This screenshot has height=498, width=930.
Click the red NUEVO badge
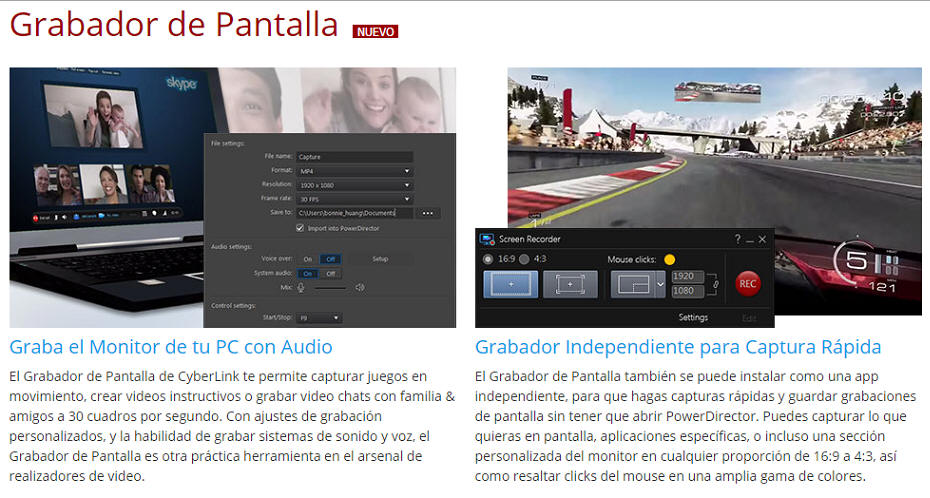tap(375, 31)
